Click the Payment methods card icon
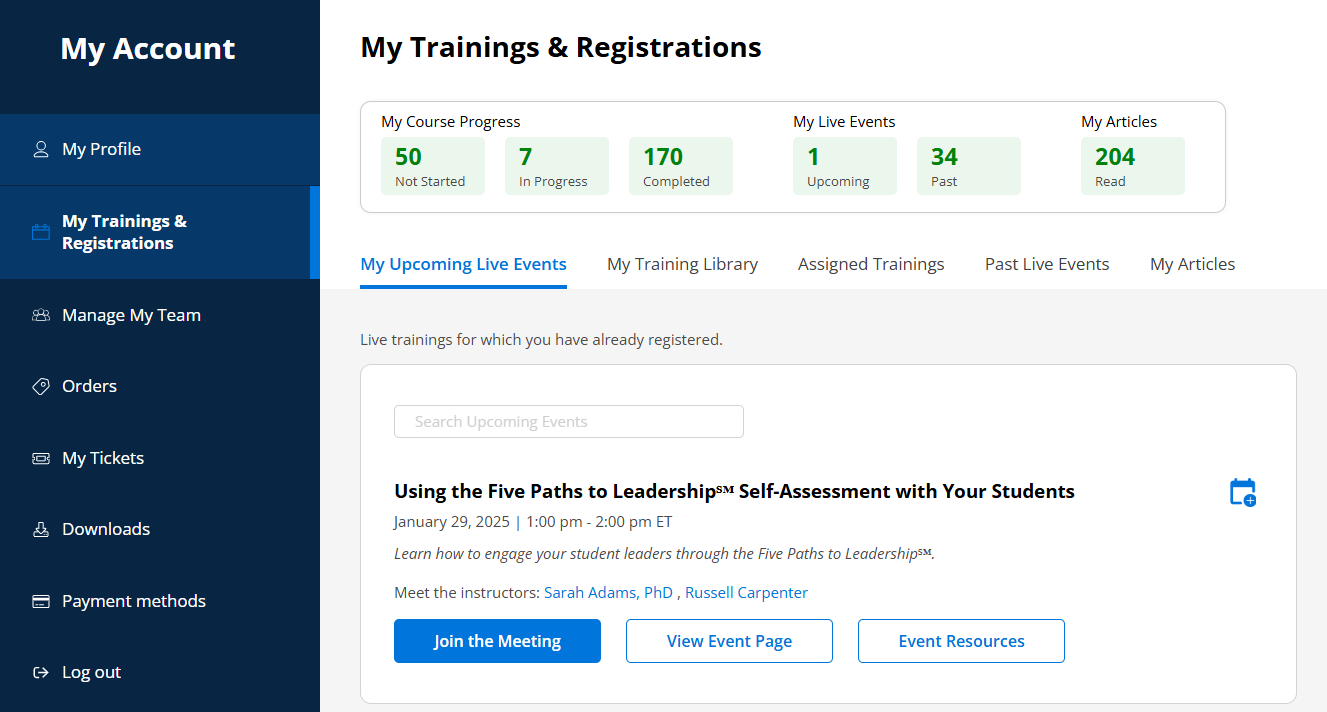Viewport: 1327px width, 712px height. (x=41, y=601)
